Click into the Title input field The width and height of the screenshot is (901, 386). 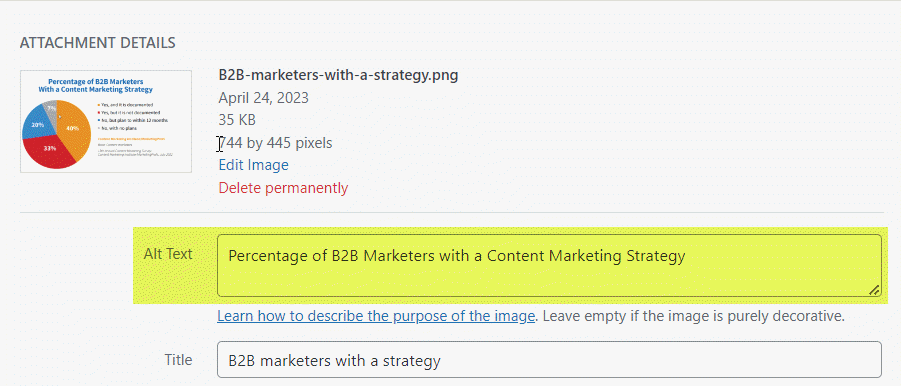549,360
